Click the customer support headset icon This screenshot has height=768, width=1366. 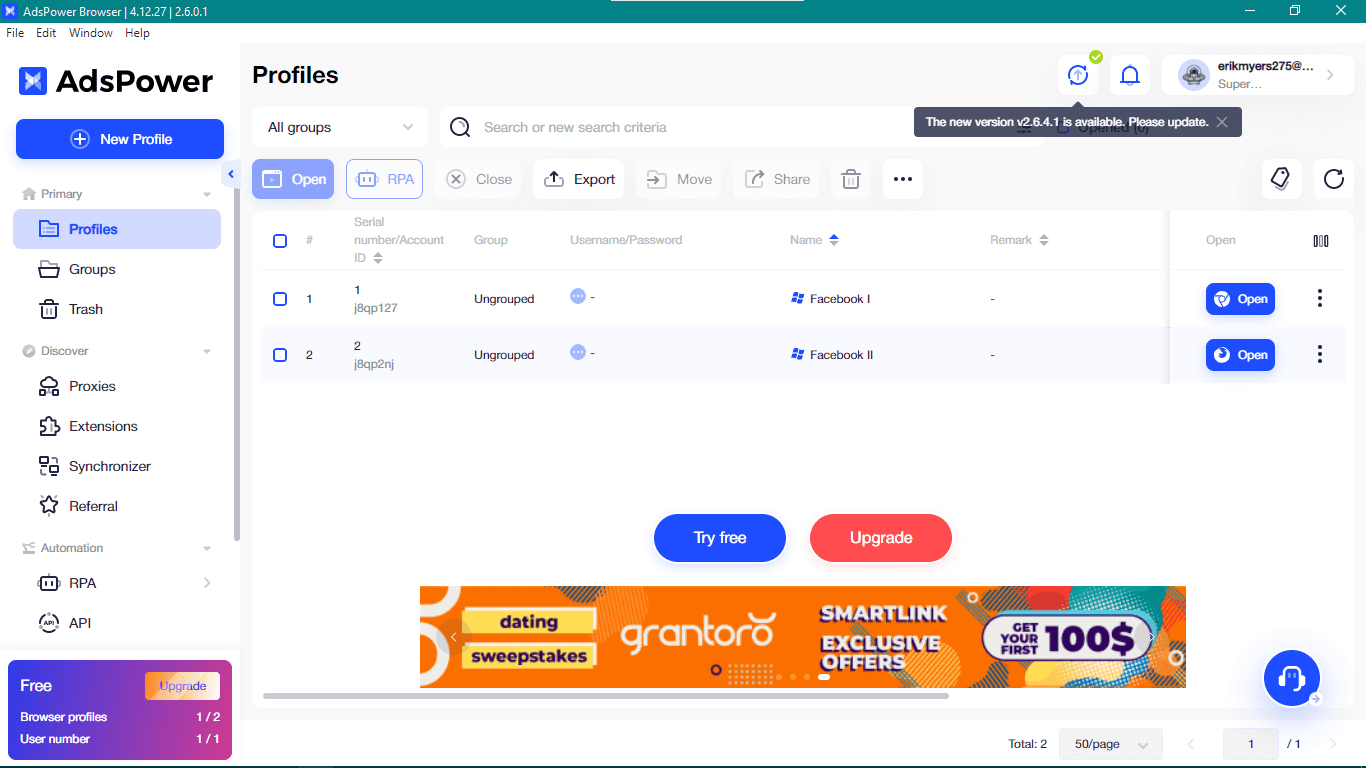(1292, 678)
